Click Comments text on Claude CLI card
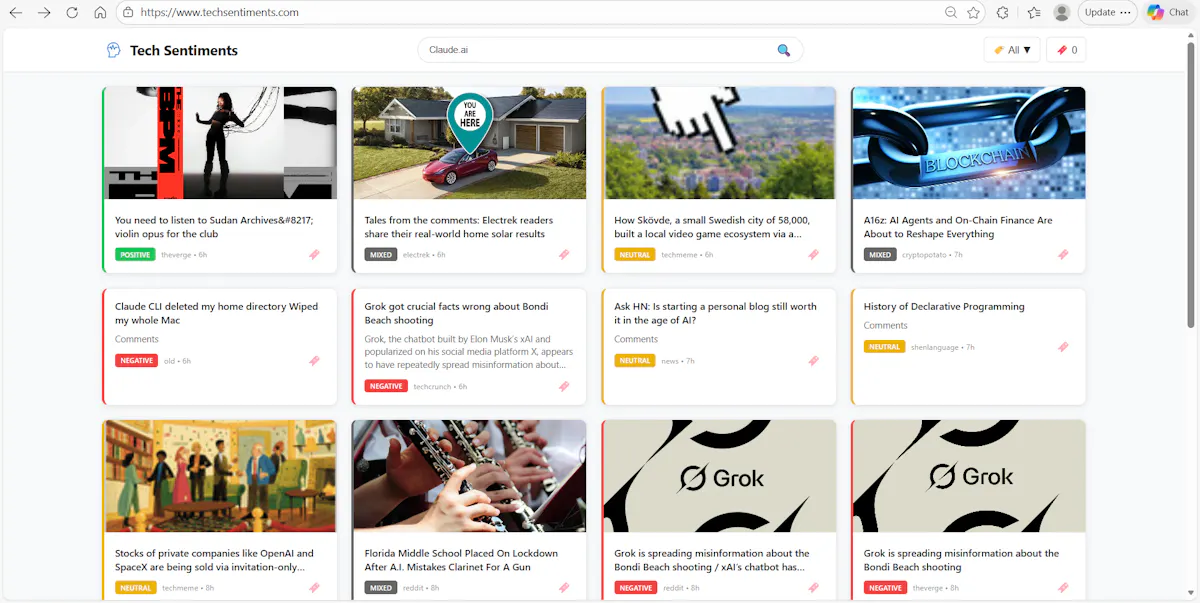Viewport: 1200px width, 603px height. click(x=137, y=340)
